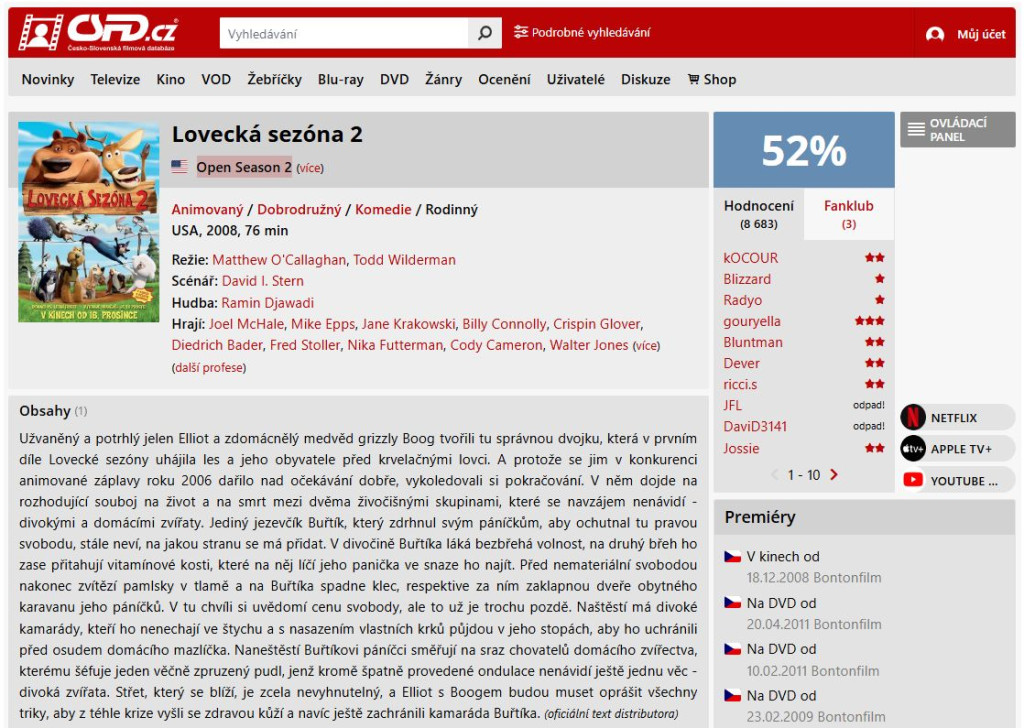This screenshot has height=728, width=1024.
Task: Switch to the Fanklub tab
Action: pos(848,214)
